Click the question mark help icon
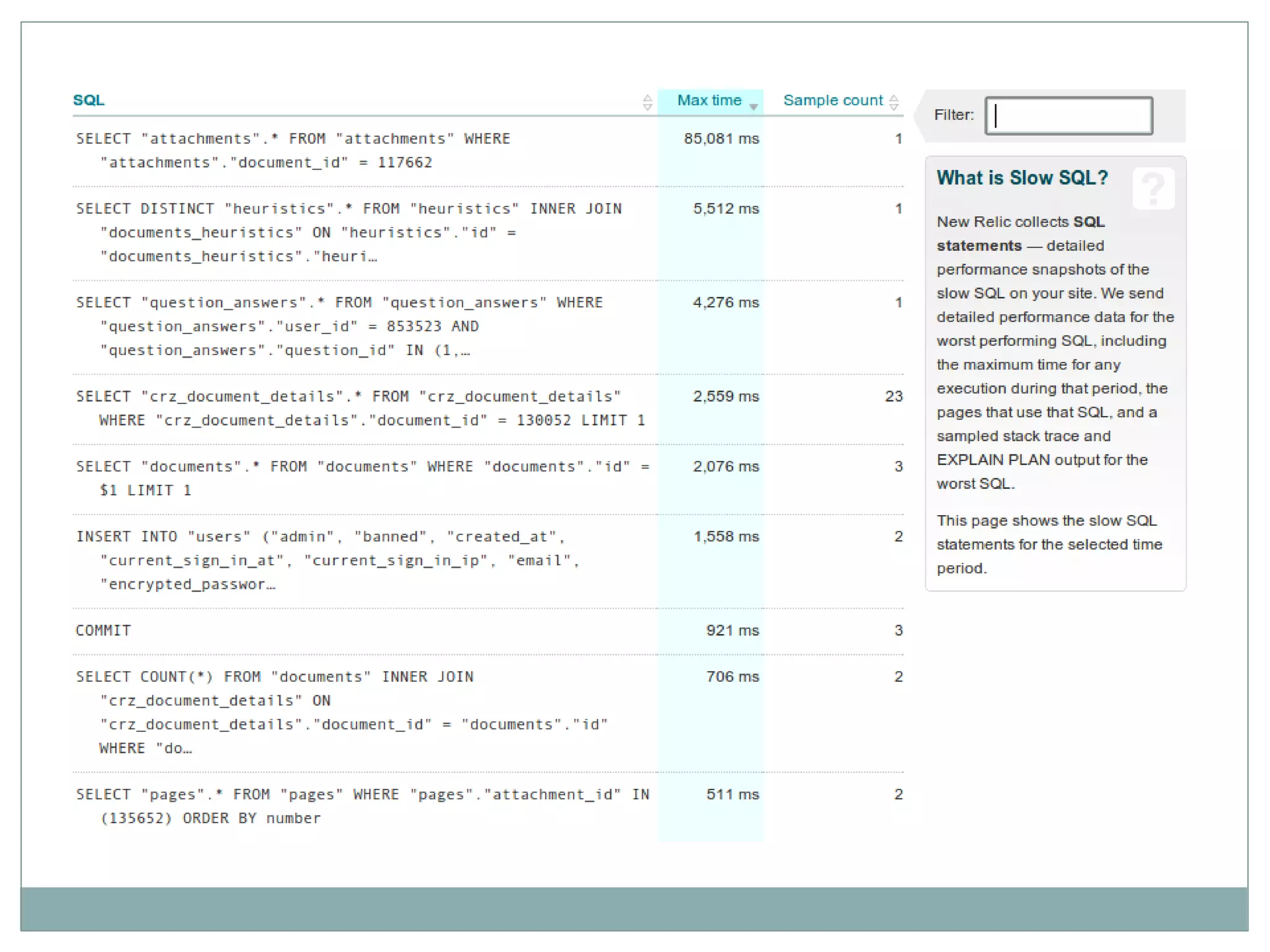The image size is (1270, 952). (1153, 188)
